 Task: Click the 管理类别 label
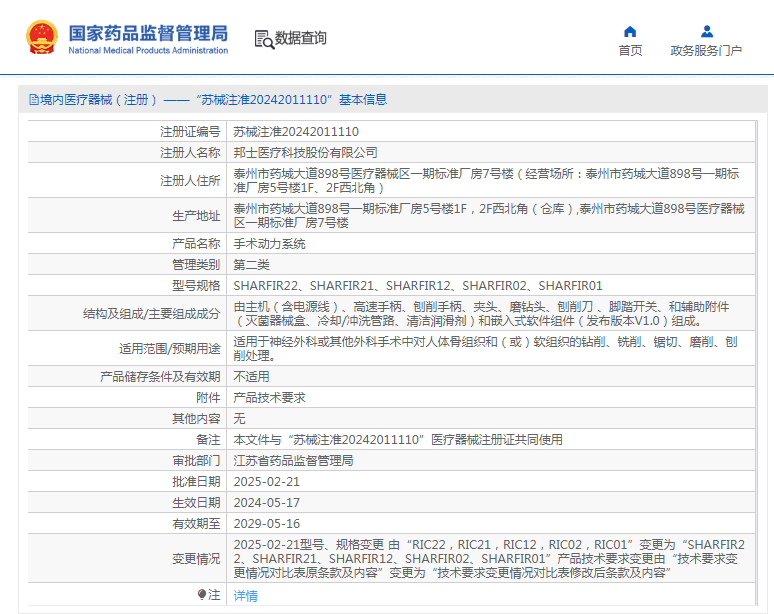coord(196,265)
